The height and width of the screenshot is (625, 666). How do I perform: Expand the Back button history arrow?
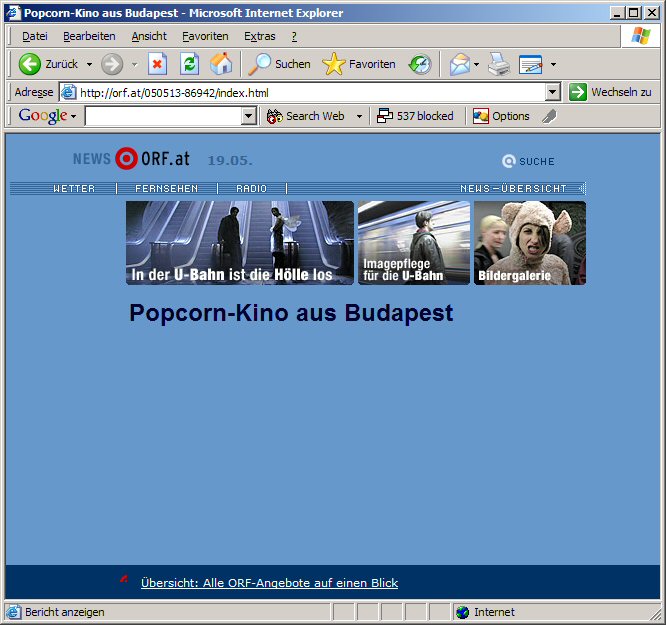pos(89,64)
